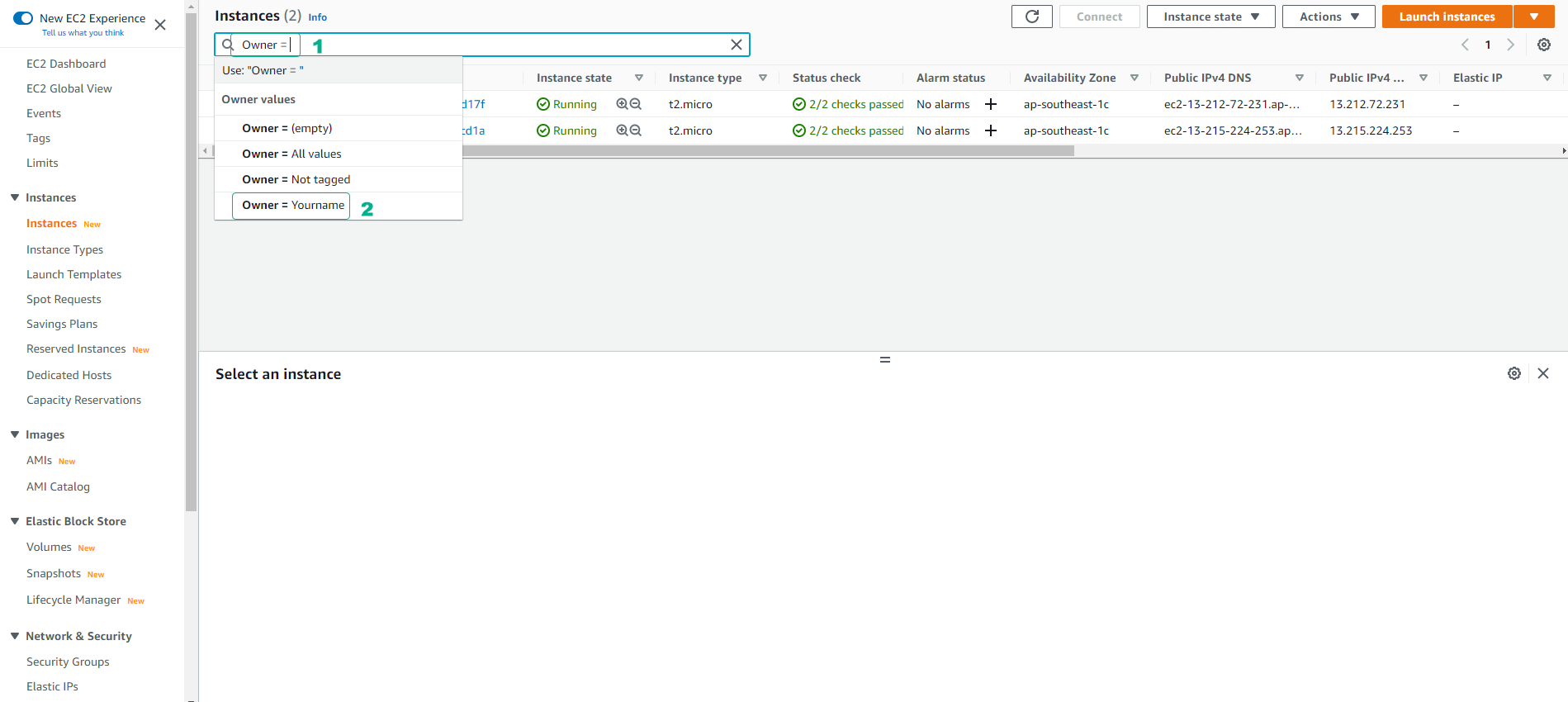The image size is (1568, 702).
Task: Click the panel resize handle icon
Action: (885, 360)
